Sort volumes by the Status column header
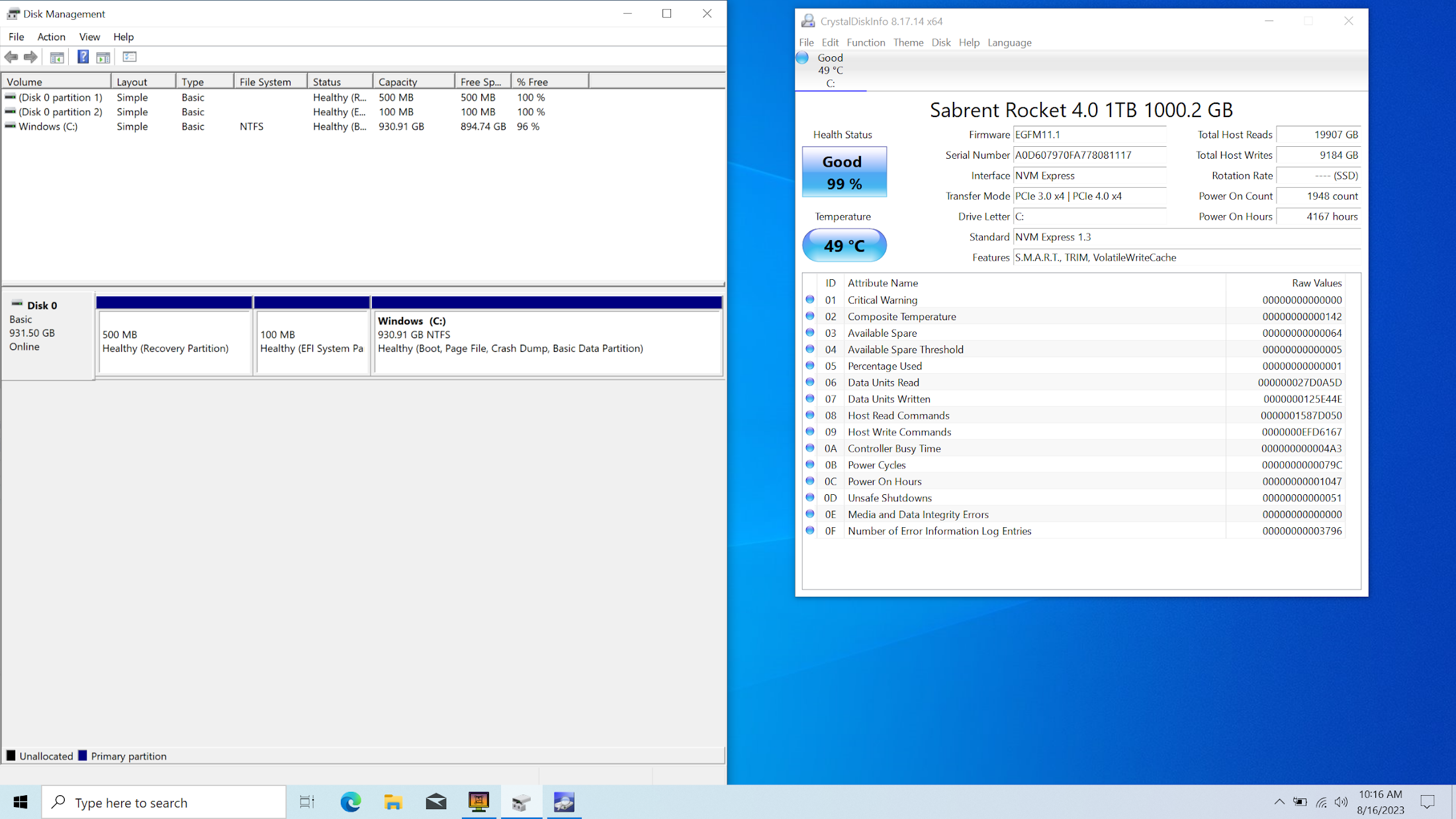The height and width of the screenshot is (819, 1456). [340, 81]
